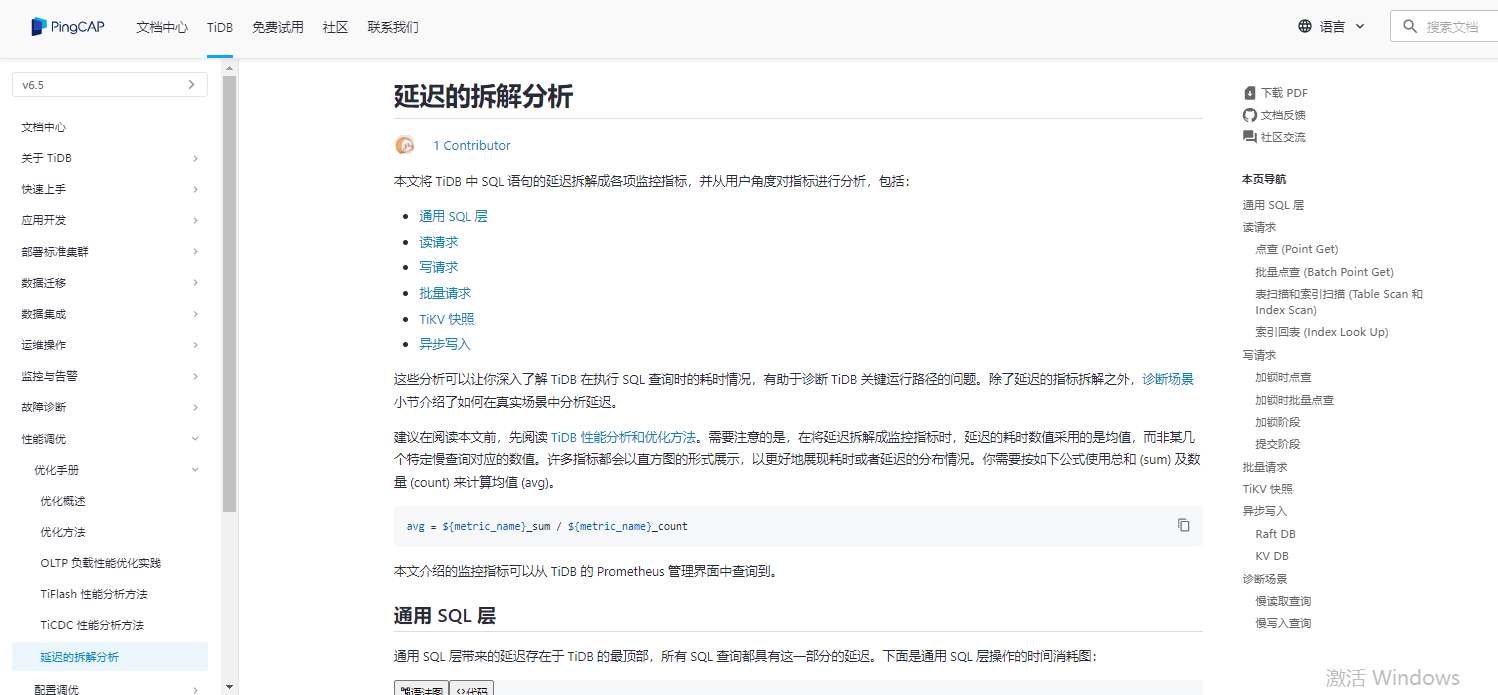Open 优化方法 sidebar page

click(63, 532)
